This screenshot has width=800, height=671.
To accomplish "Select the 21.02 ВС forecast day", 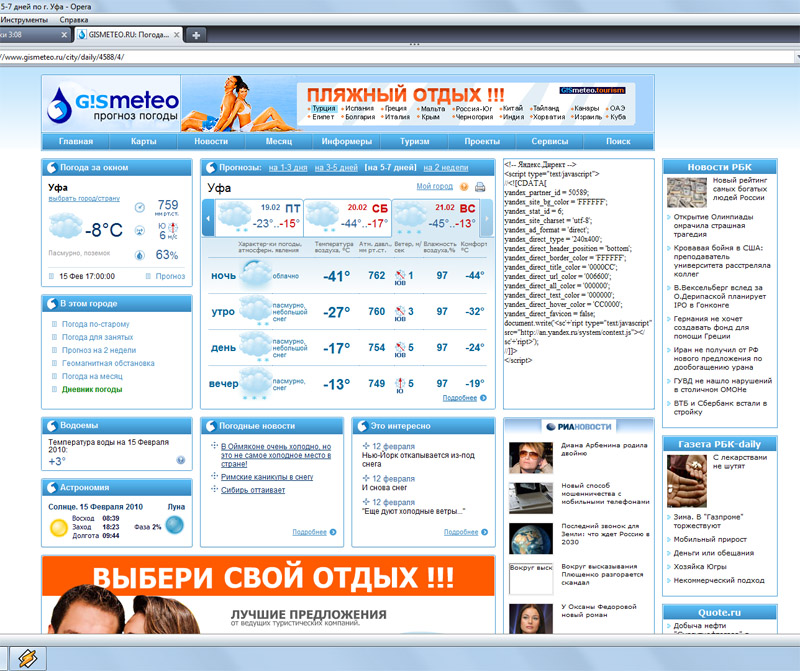I will pos(436,218).
